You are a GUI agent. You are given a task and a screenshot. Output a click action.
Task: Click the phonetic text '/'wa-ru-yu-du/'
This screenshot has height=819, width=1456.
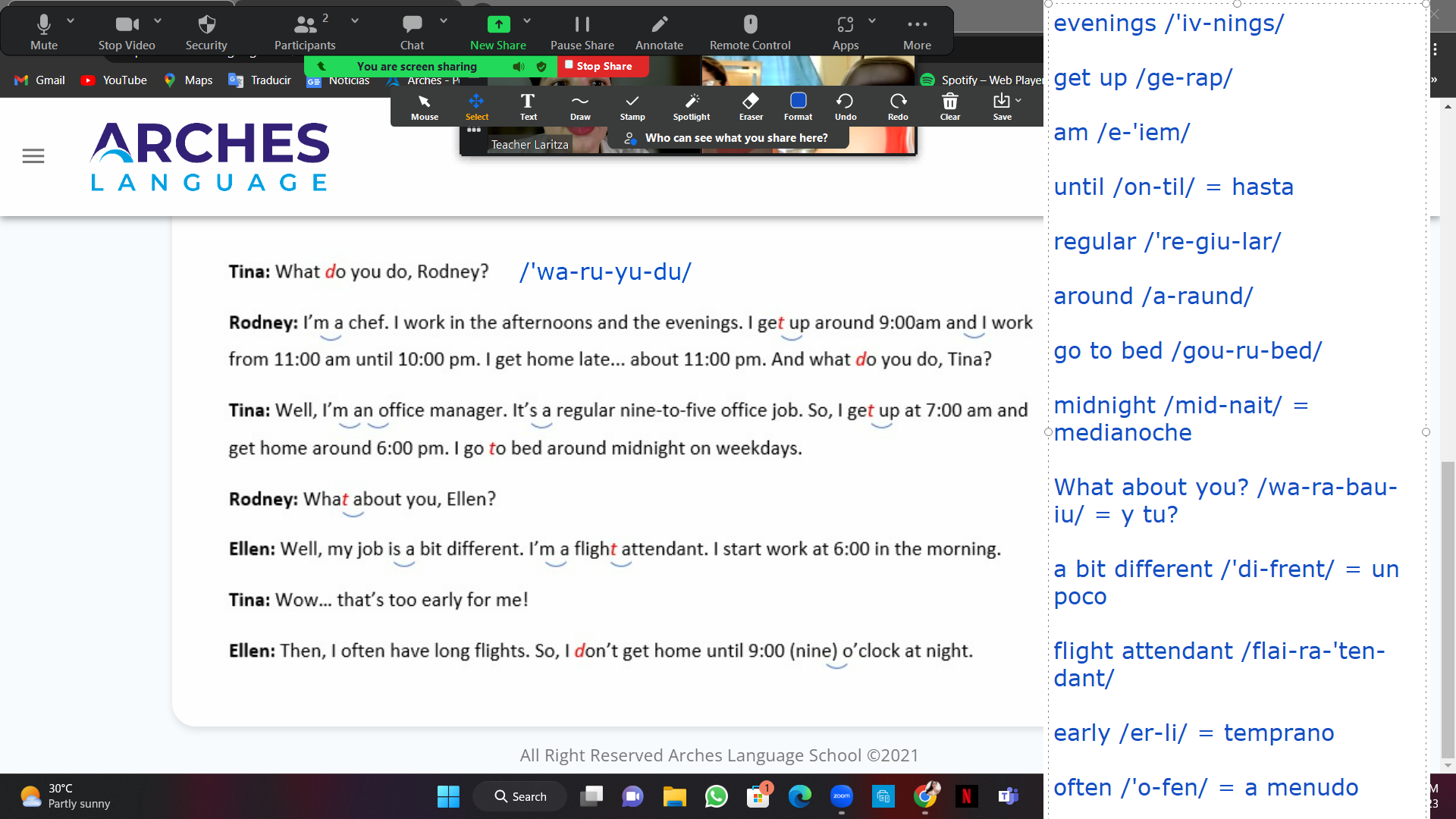(605, 271)
